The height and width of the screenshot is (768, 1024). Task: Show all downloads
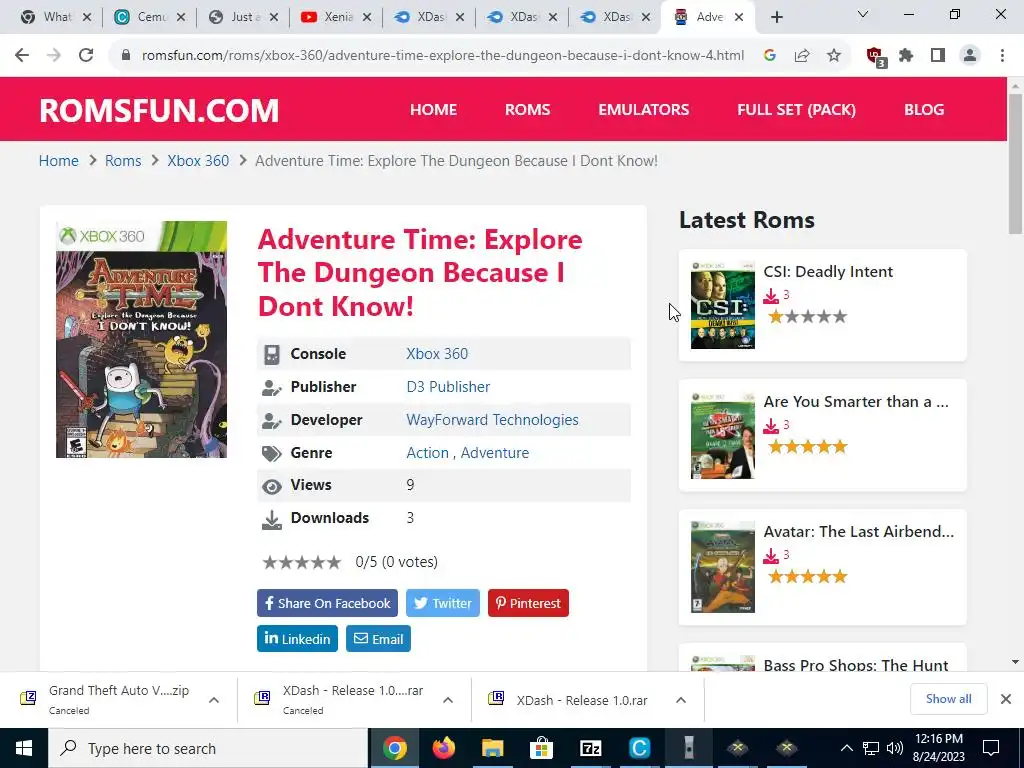pos(948,699)
